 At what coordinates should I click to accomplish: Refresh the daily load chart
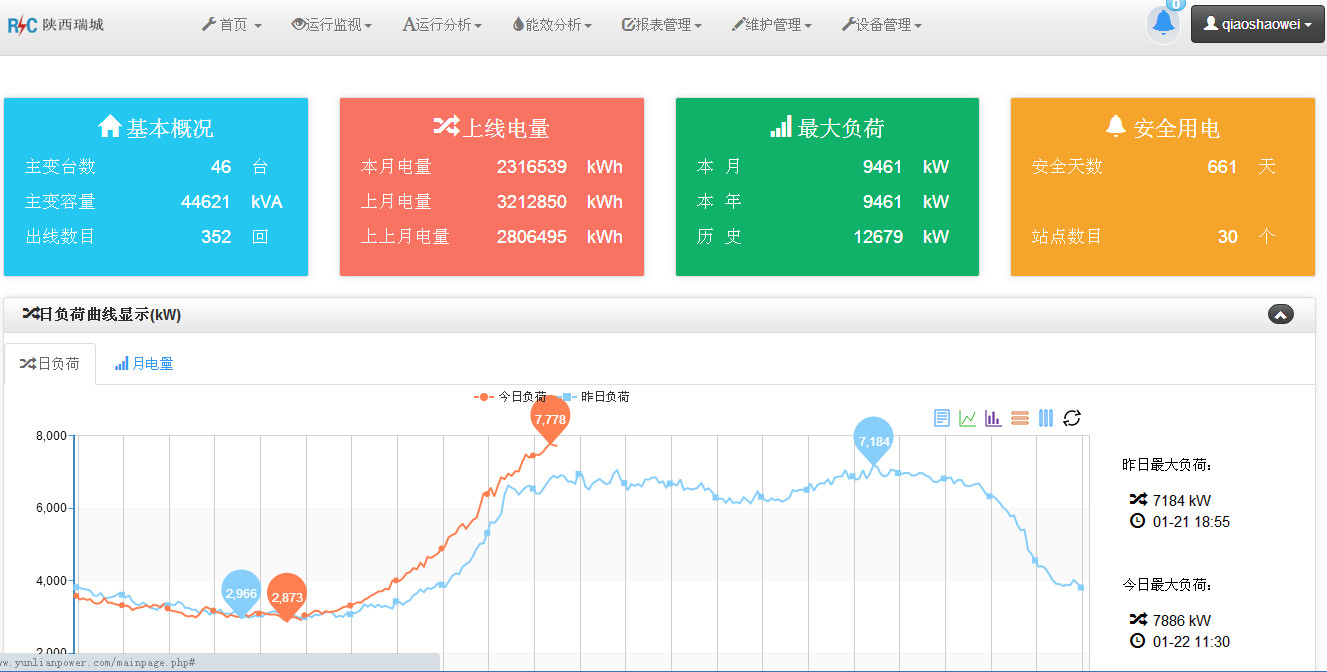[x=1072, y=418]
